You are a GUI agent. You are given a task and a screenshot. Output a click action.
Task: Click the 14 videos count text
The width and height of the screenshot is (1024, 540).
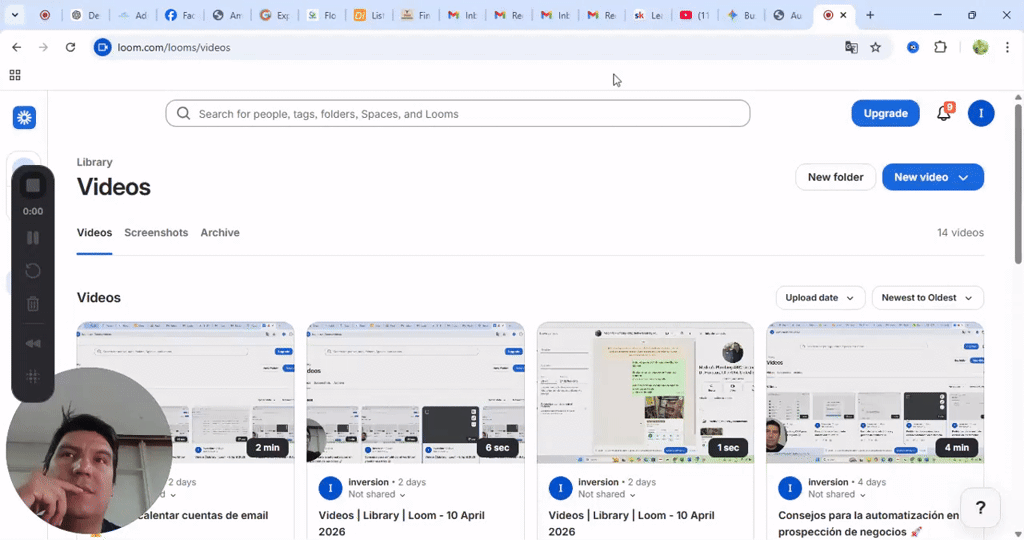click(x=960, y=232)
